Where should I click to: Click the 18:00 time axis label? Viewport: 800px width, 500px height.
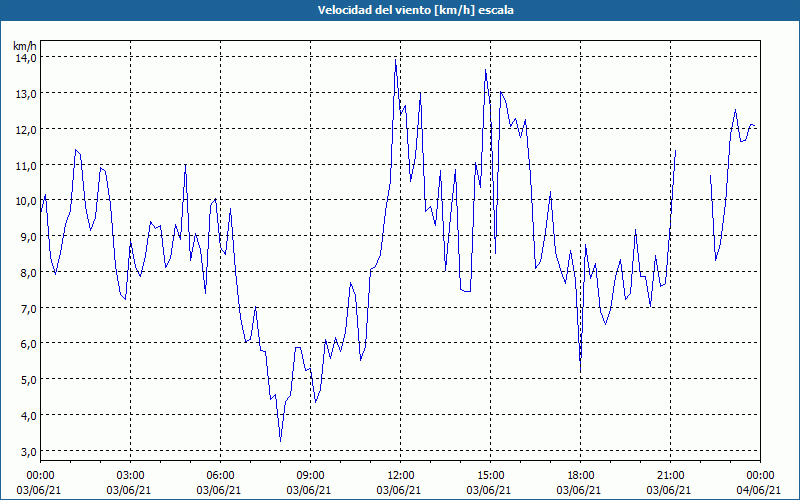click(581, 476)
